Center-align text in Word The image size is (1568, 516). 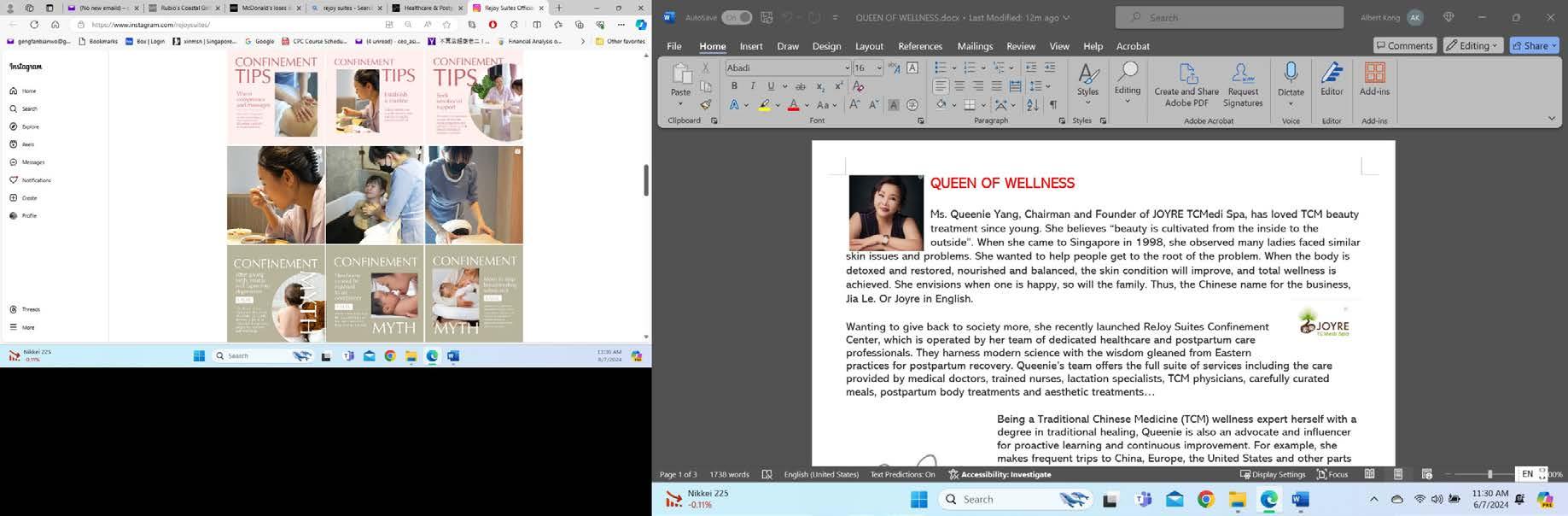tap(959, 86)
